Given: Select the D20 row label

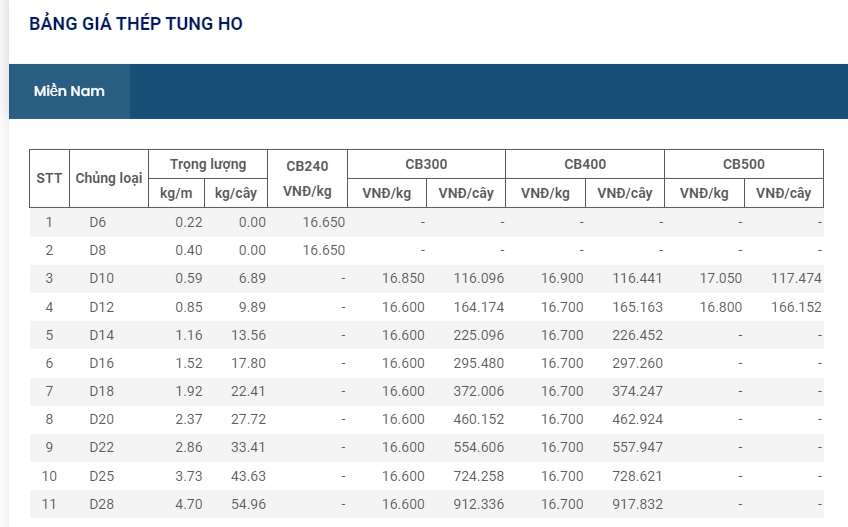Looking at the screenshot, I should 102,419.
